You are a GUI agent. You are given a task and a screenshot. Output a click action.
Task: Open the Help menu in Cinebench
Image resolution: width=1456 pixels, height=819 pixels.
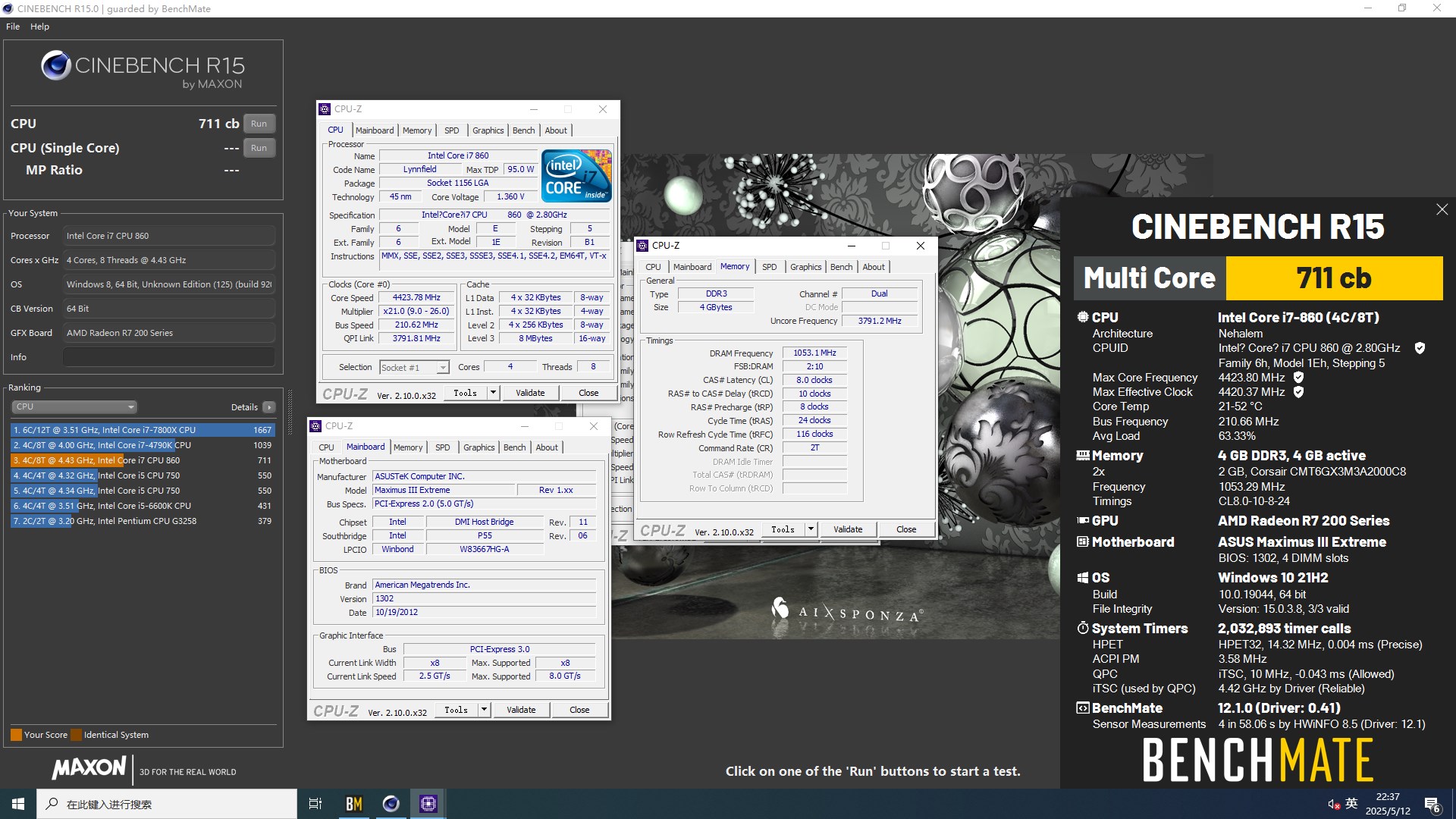(x=39, y=27)
